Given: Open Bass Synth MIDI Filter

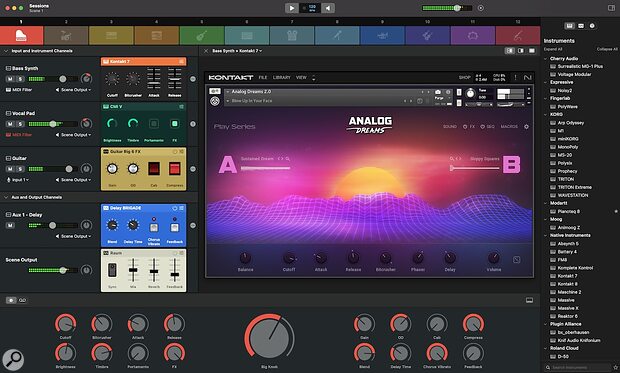Looking at the screenshot, I should tap(19, 90).
